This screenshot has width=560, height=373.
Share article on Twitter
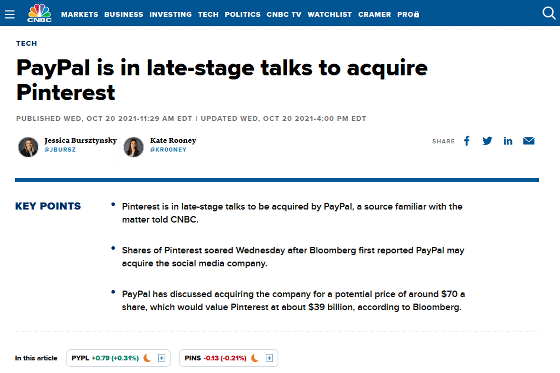(x=487, y=141)
